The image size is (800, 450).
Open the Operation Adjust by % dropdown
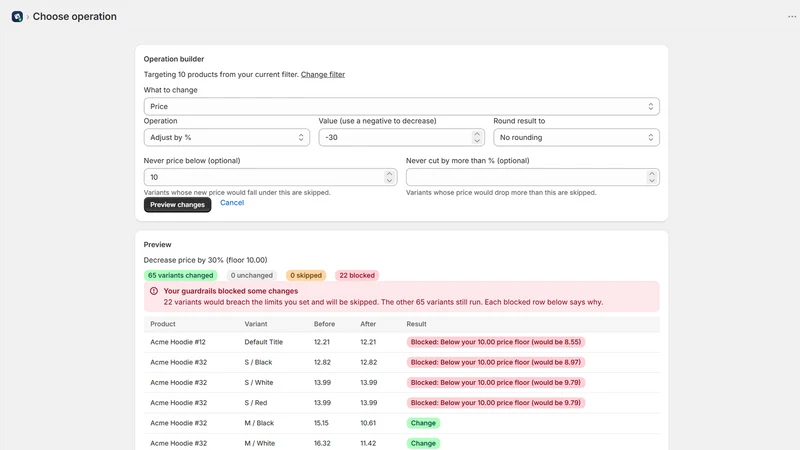(x=227, y=137)
